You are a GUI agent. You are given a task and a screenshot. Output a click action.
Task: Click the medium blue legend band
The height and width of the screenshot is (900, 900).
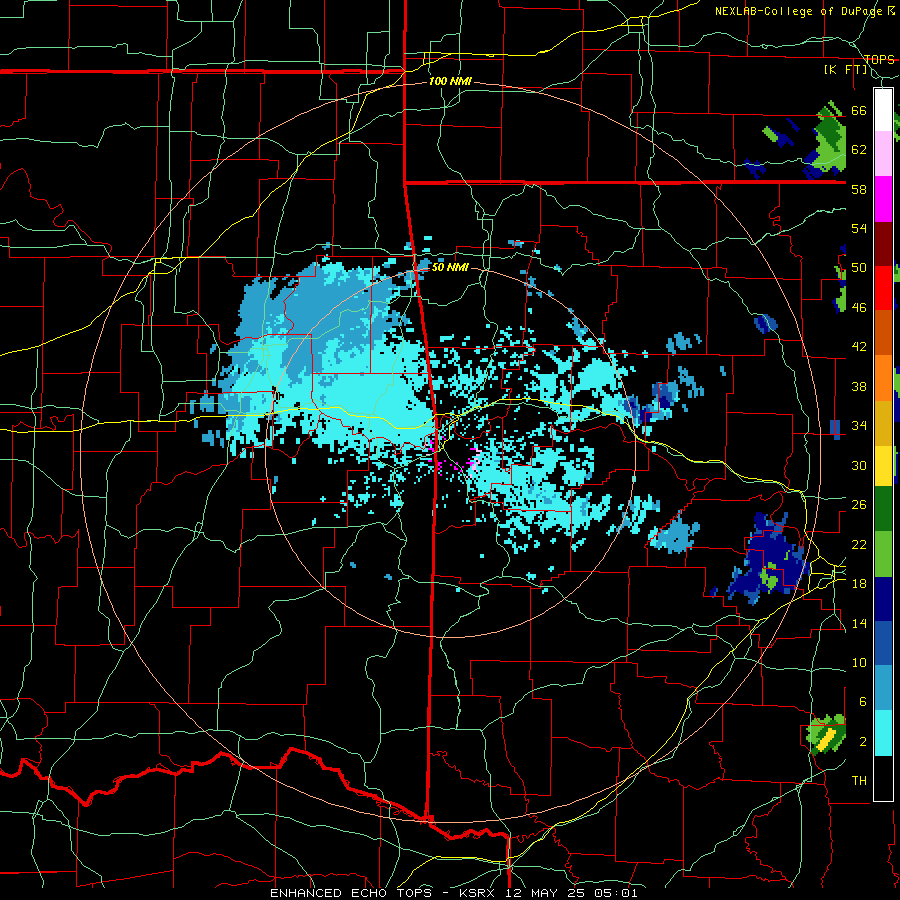[883, 643]
